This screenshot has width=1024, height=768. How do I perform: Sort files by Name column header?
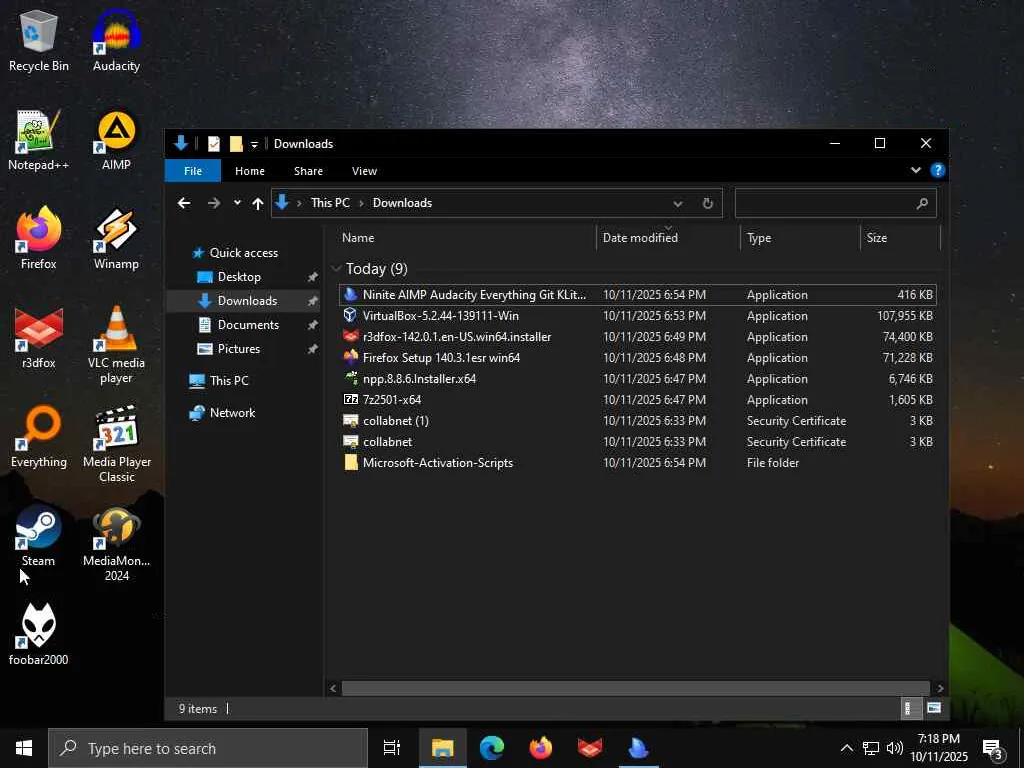pos(466,238)
